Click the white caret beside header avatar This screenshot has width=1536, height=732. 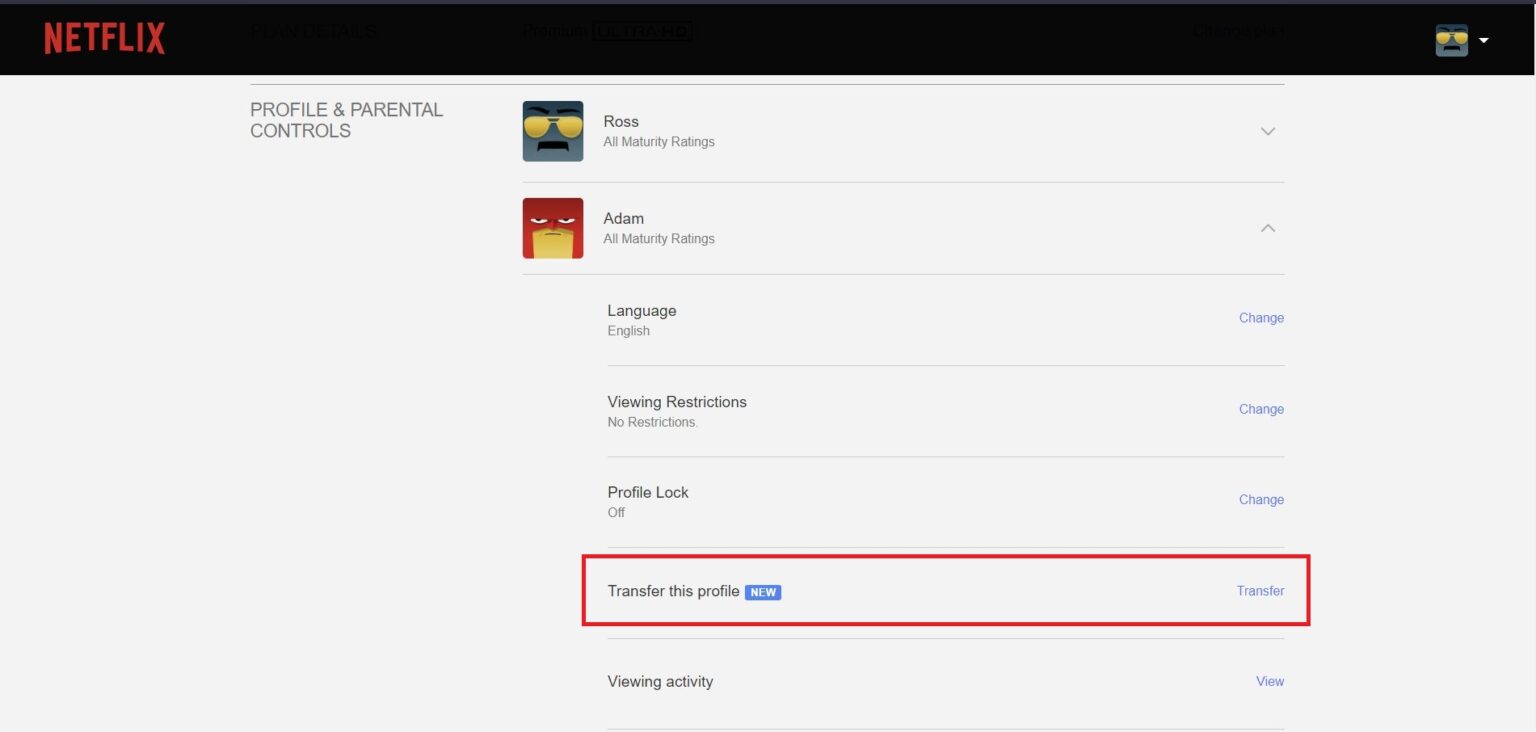1484,41
